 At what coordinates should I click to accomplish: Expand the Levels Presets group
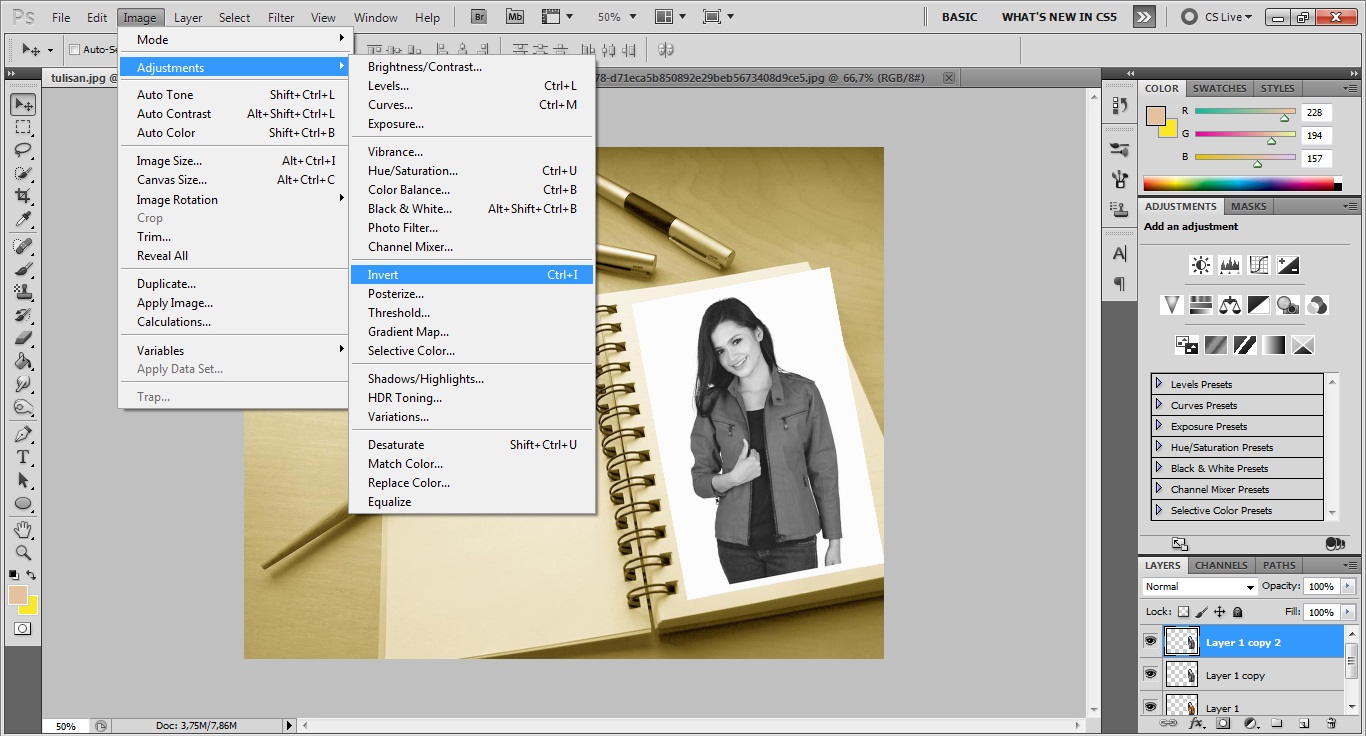1159,384
